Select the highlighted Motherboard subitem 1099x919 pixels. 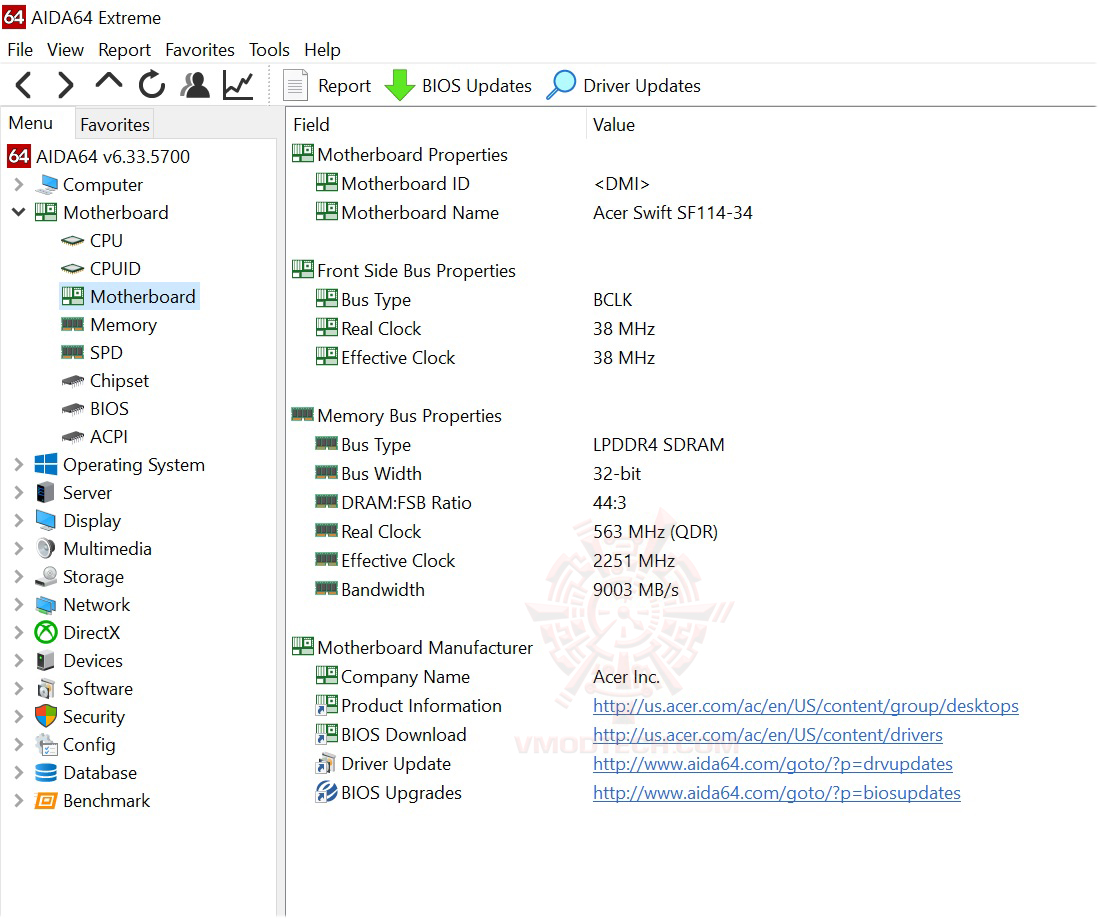[x=130, y=297]
